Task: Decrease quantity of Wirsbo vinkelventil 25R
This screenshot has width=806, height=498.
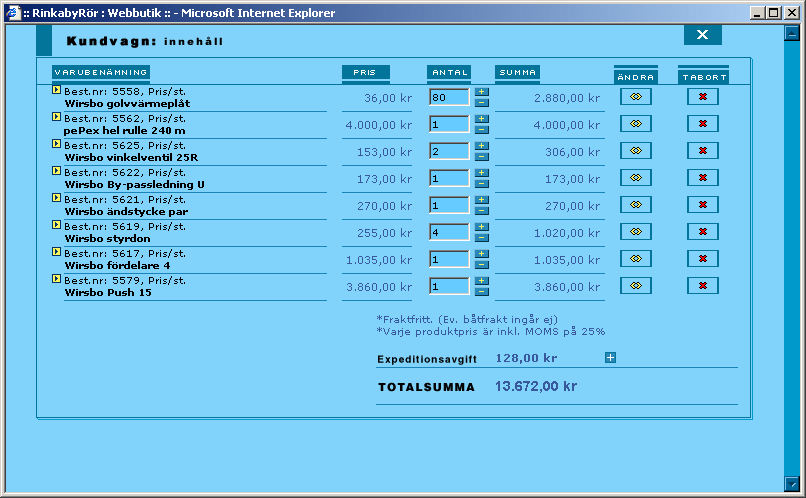Action: pos(481,157)
